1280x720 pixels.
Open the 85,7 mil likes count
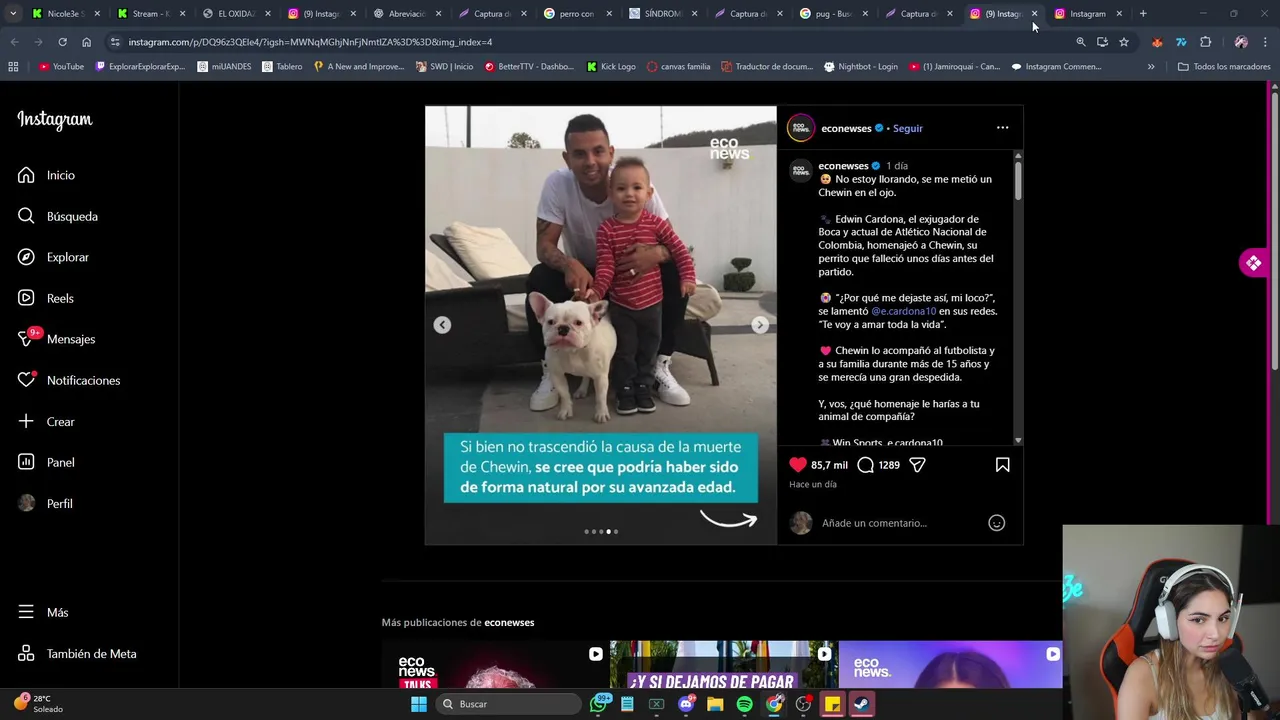click(829, 465)
